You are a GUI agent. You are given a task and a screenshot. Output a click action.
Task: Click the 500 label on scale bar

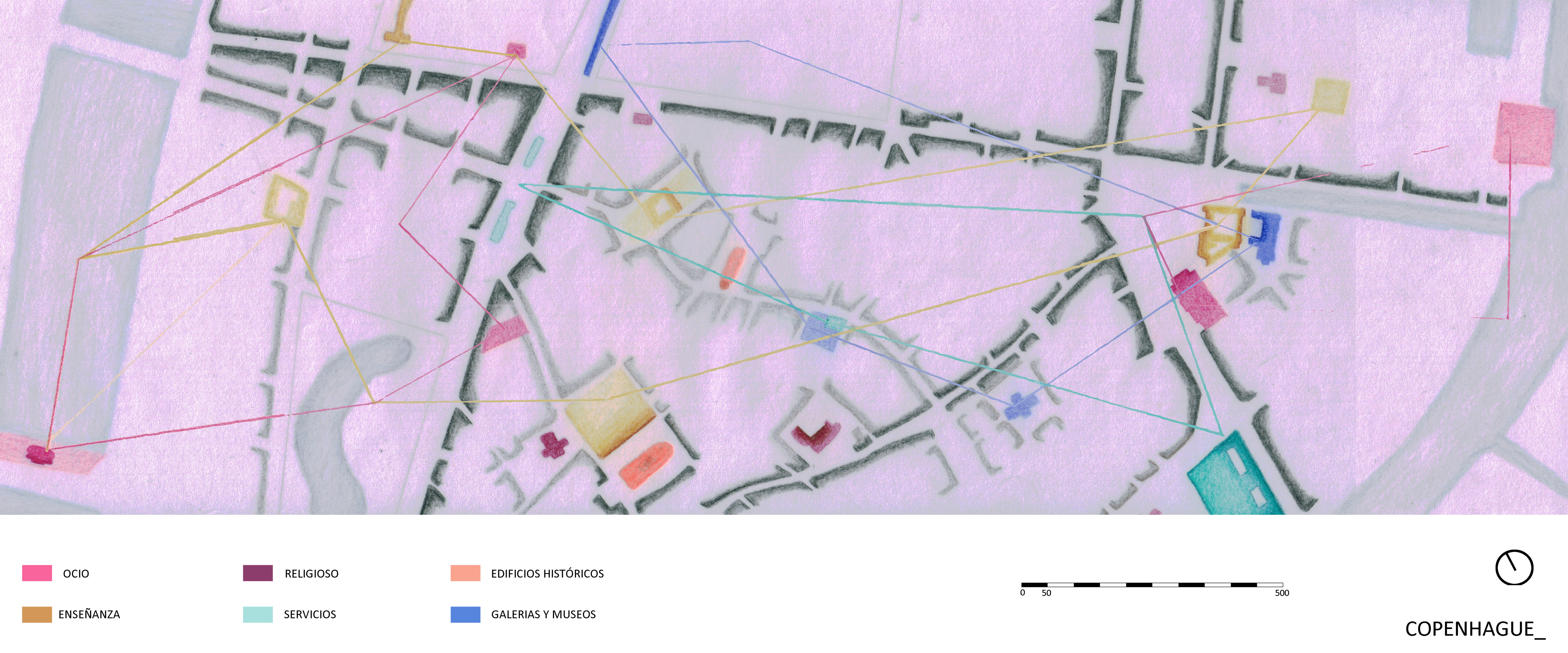pyautogui.click(x=1282, y=593)
